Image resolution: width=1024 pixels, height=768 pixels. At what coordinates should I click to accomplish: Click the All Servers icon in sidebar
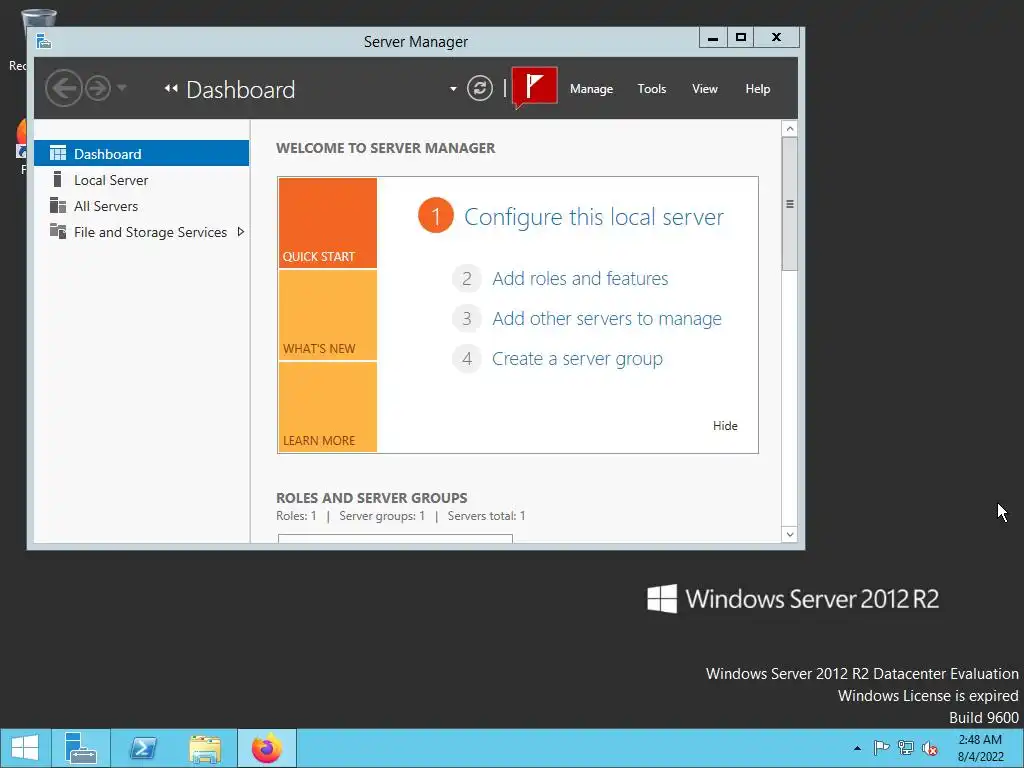coord(58,206)
